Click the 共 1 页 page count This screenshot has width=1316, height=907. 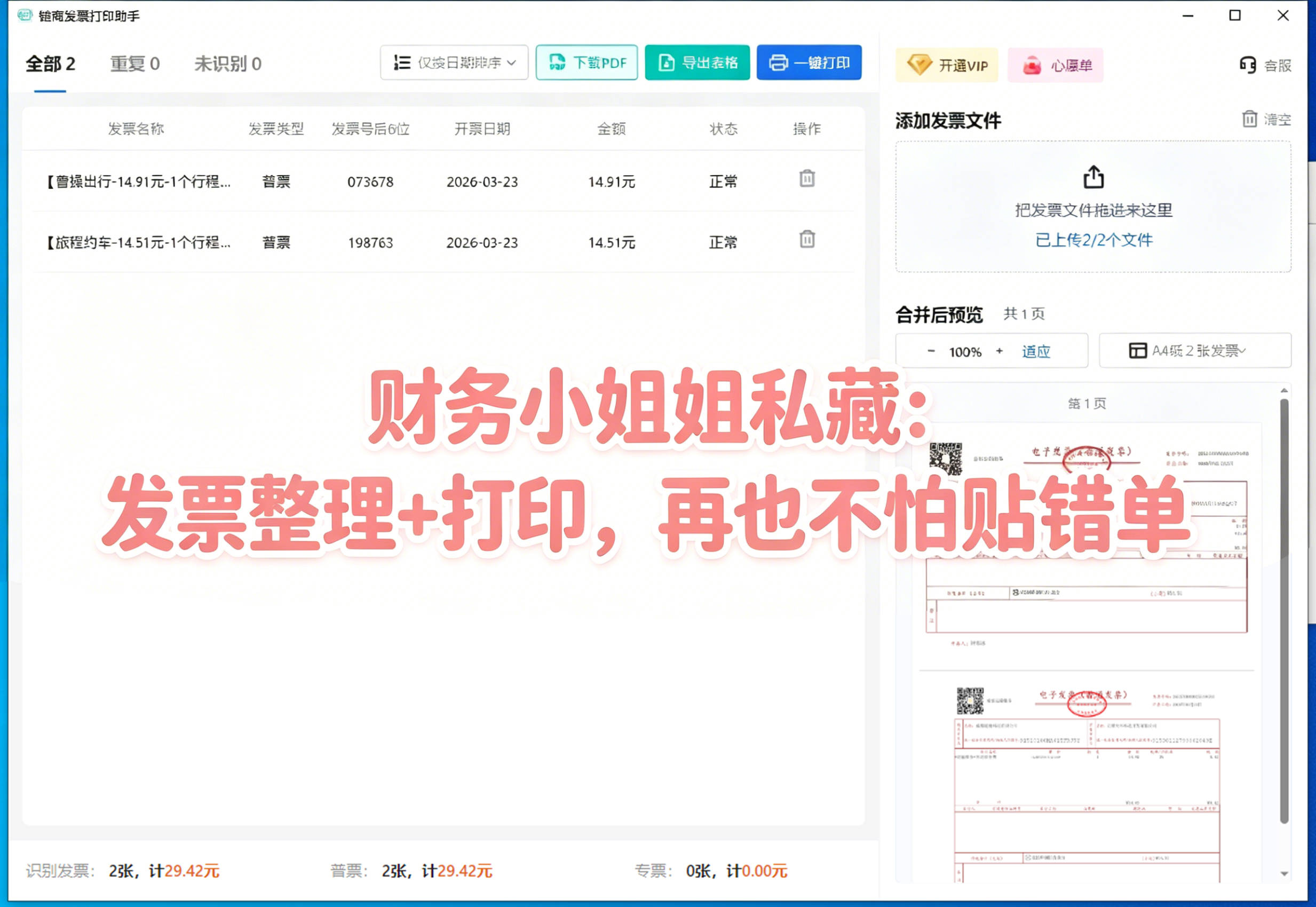tap(1024, 314)
